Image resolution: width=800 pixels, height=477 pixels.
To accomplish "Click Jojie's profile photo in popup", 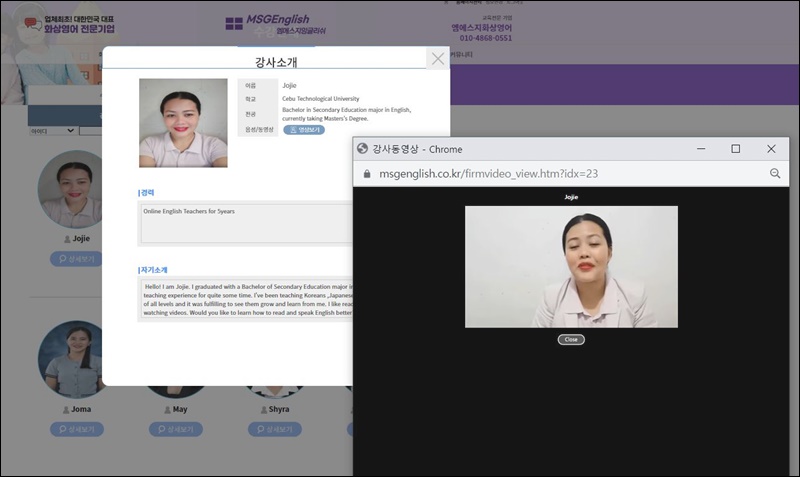I will pos(183,123).
